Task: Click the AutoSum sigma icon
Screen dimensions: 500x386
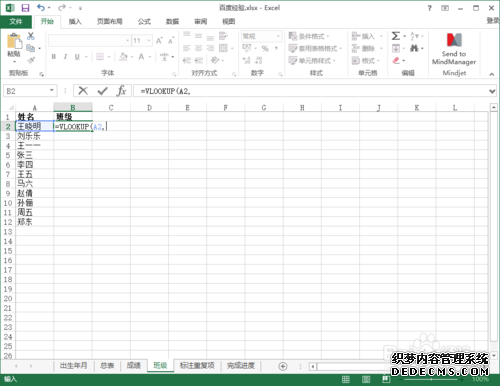Action: (396, 36)
